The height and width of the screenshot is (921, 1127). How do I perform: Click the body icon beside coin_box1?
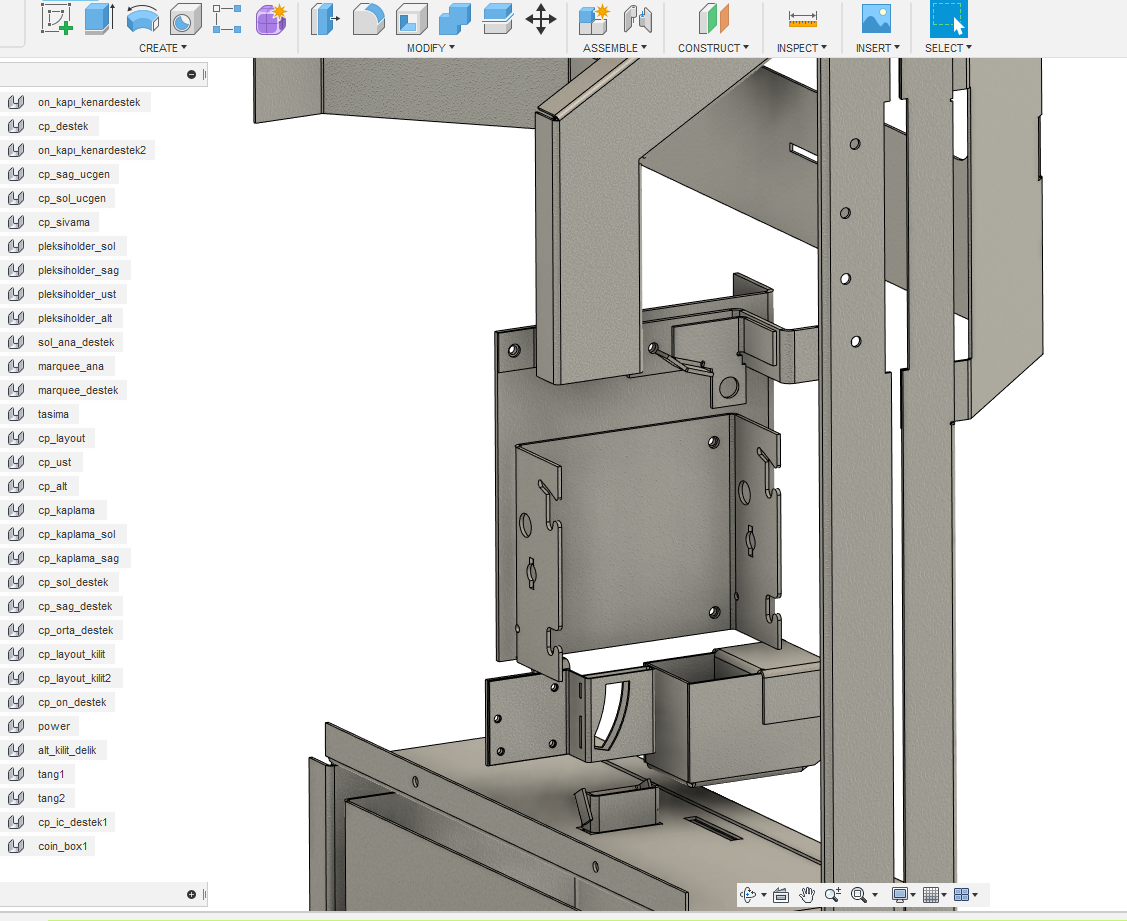[16, 846]
